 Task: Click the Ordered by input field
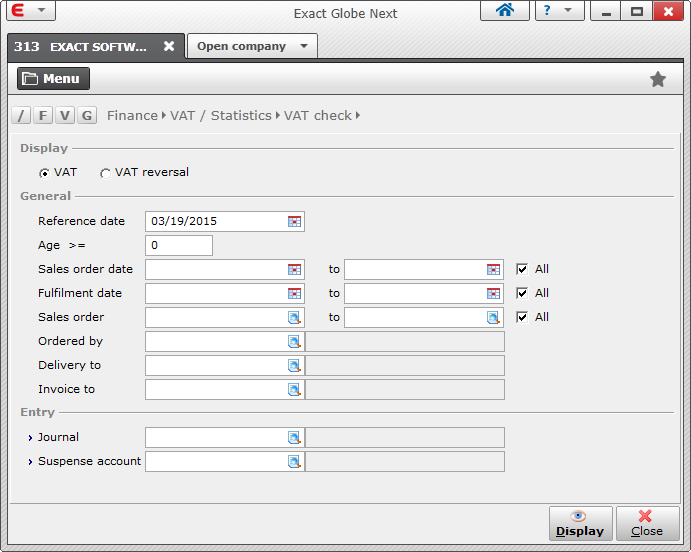[x=225, y=341]
